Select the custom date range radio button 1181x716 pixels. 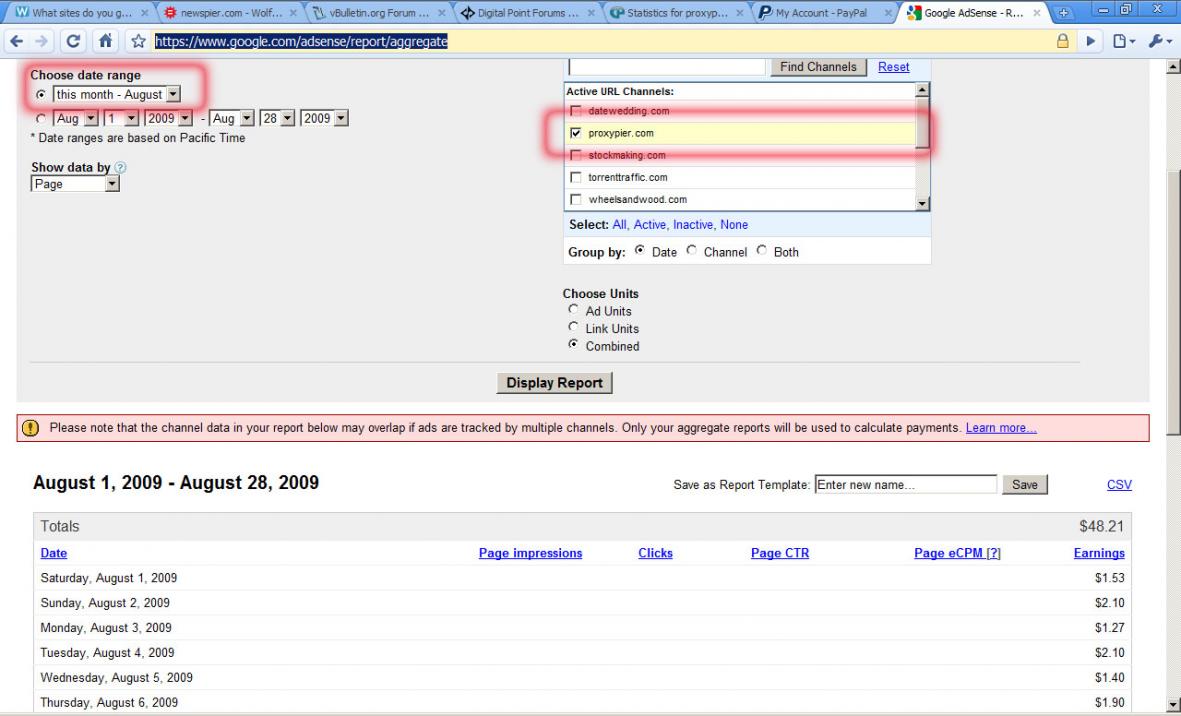pos(41,118)
